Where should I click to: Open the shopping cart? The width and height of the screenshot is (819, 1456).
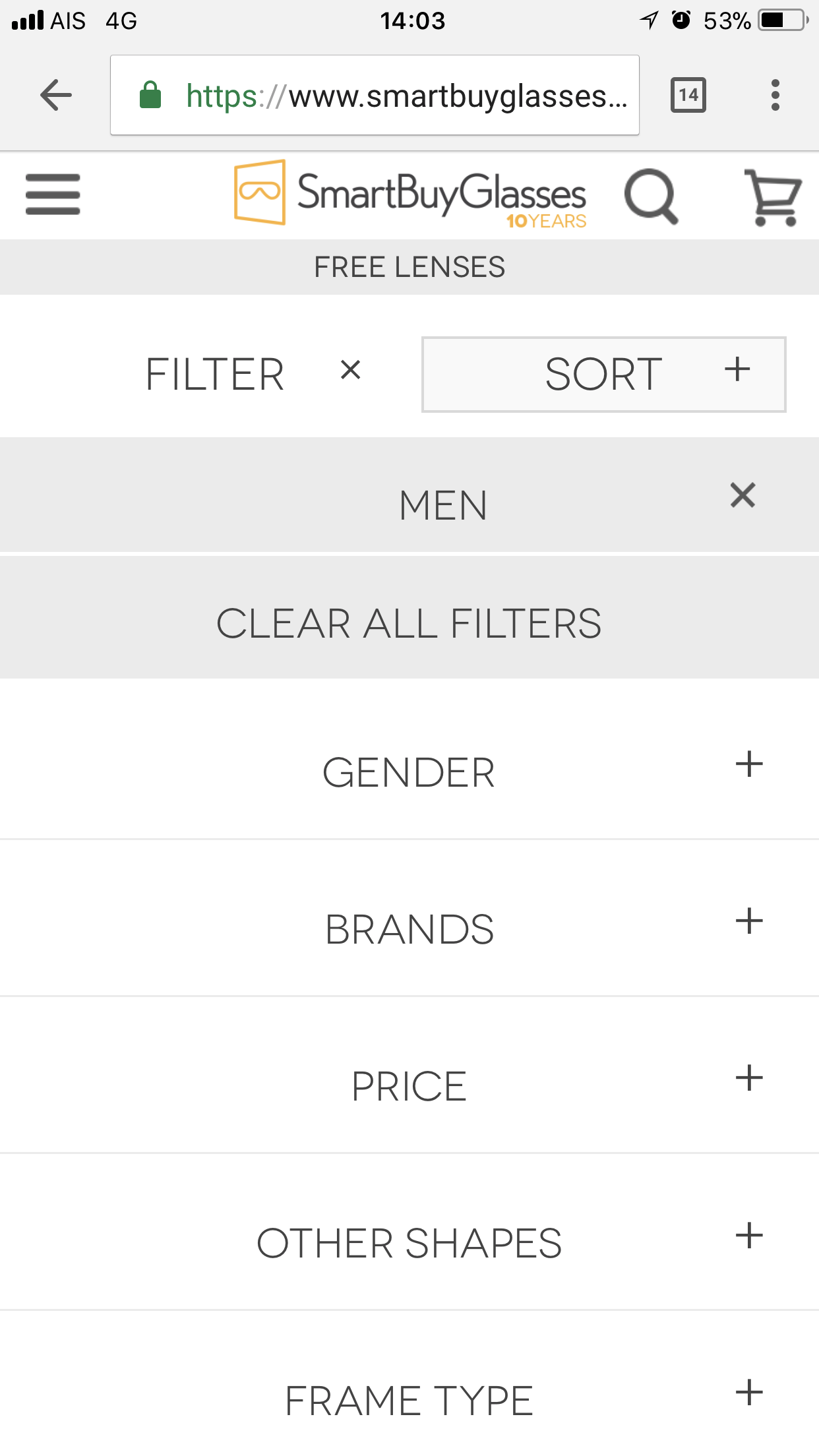[773, 197]
